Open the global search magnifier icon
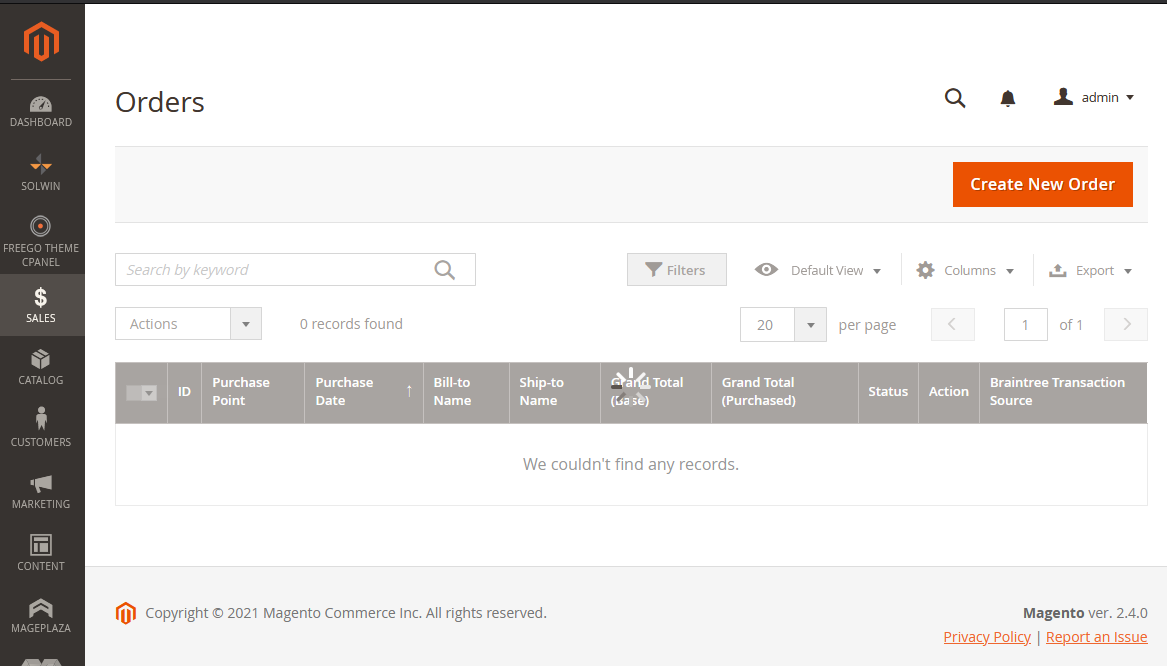 [954, 97]
